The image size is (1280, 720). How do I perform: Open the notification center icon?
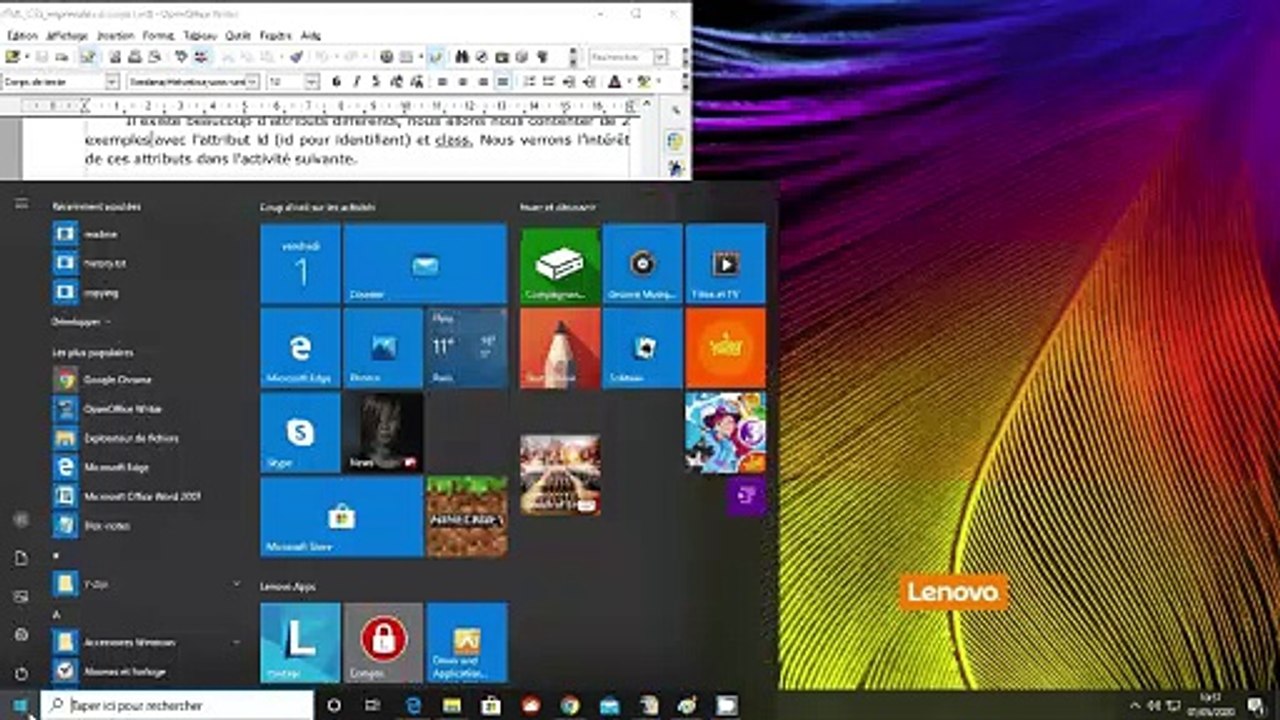pyautogui.click(x=1256, y=705)
